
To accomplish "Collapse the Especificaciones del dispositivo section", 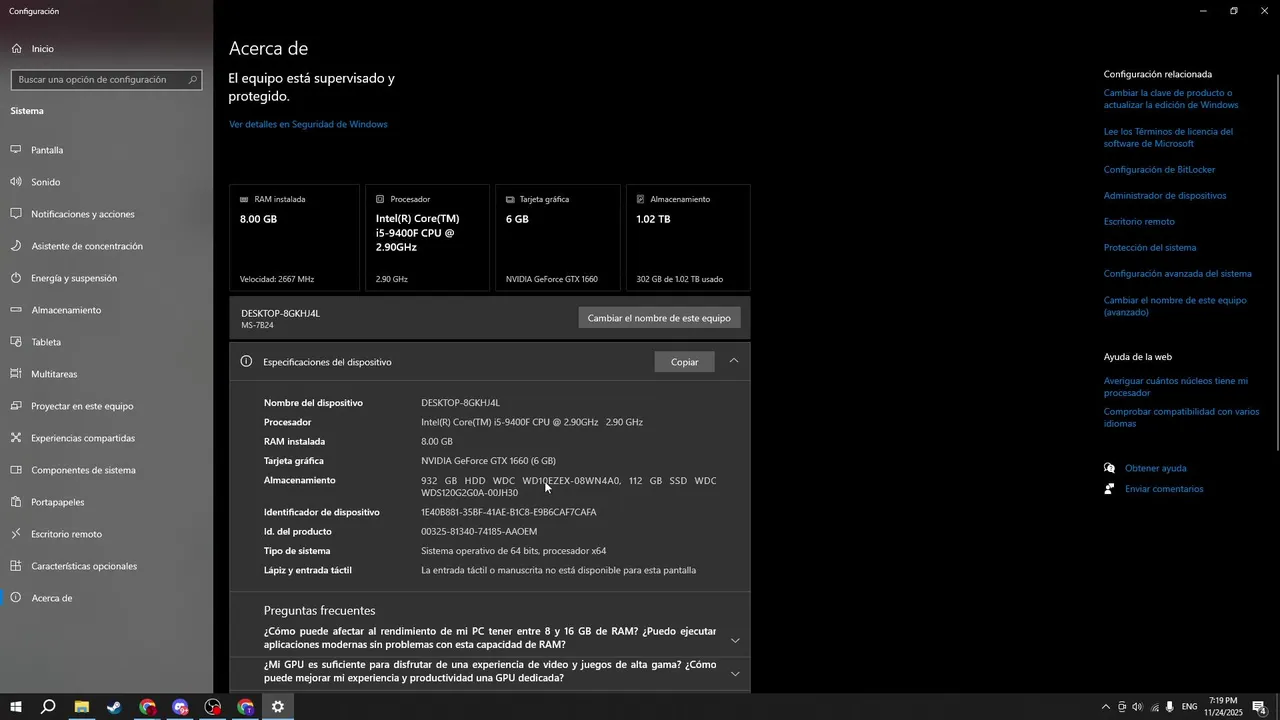I will click(x=734, y=361).
